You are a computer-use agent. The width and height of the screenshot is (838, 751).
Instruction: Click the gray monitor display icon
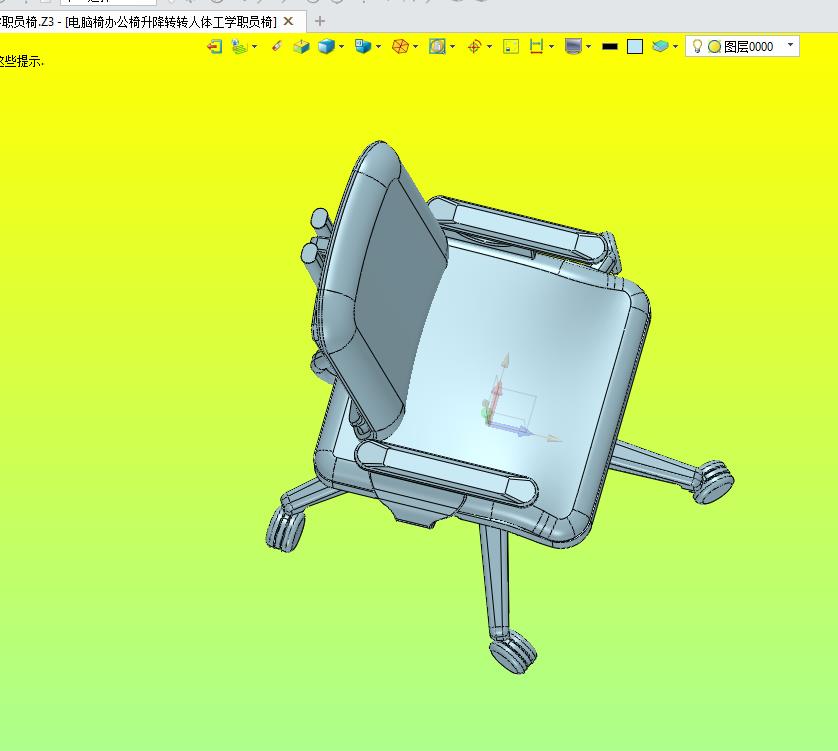(x=573, y=47)
